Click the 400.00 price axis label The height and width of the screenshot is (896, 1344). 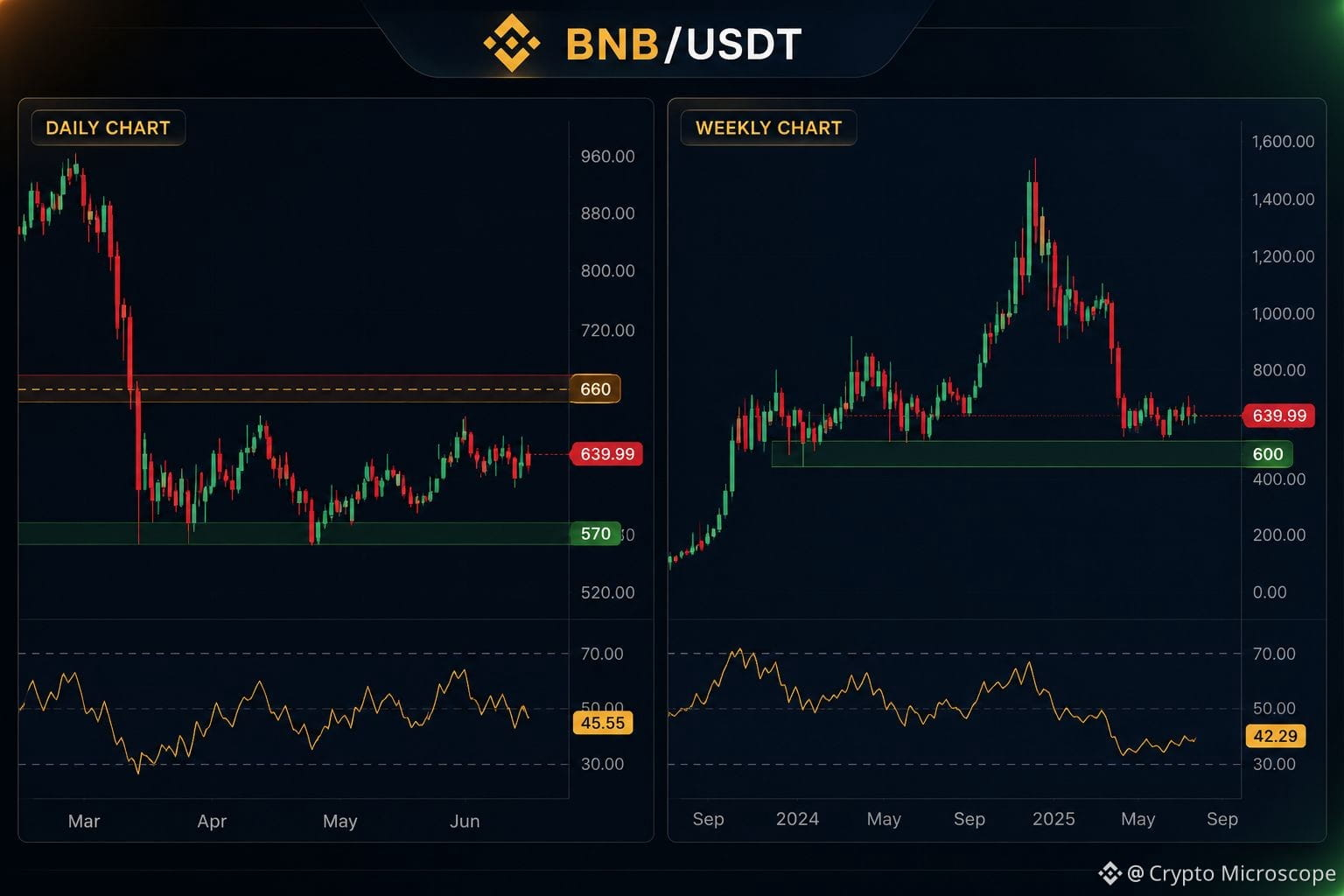click(1278, 479)
